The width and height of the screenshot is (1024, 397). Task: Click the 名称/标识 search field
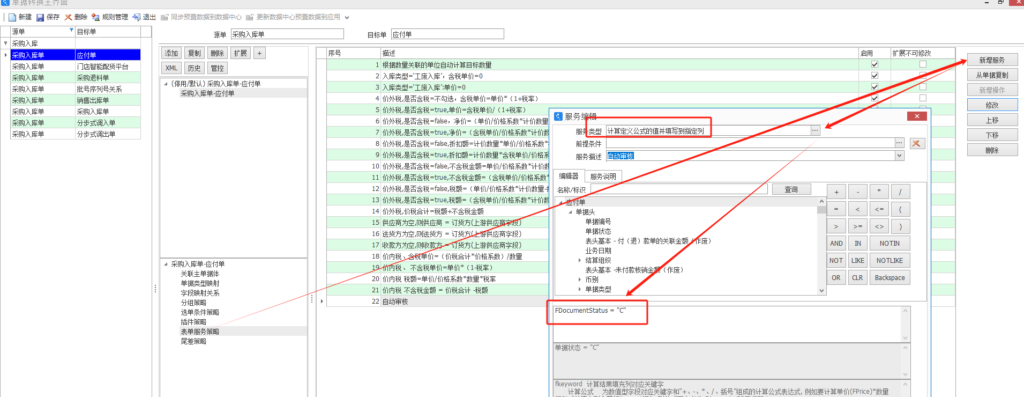coord(679,189)
